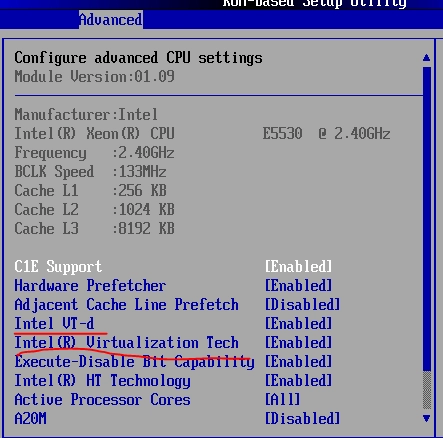Select the A20M option
443x438 pixels.
30,419
